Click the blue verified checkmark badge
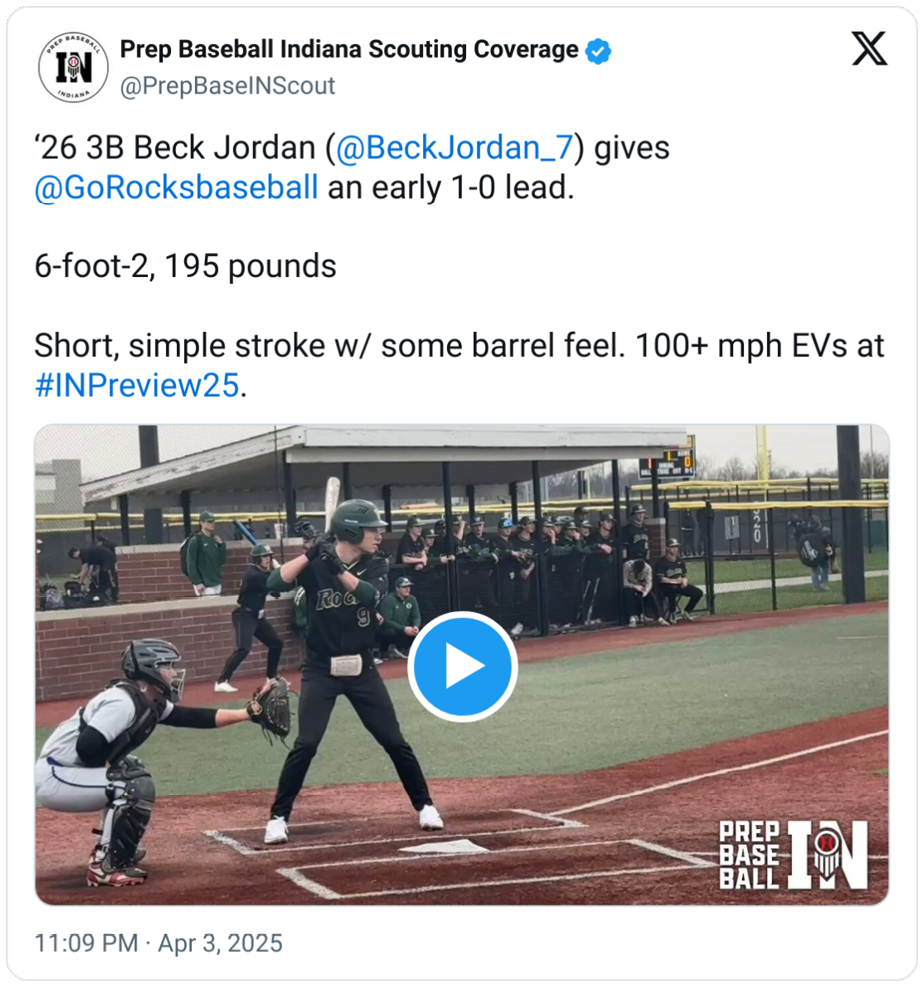 pos(598,51)
